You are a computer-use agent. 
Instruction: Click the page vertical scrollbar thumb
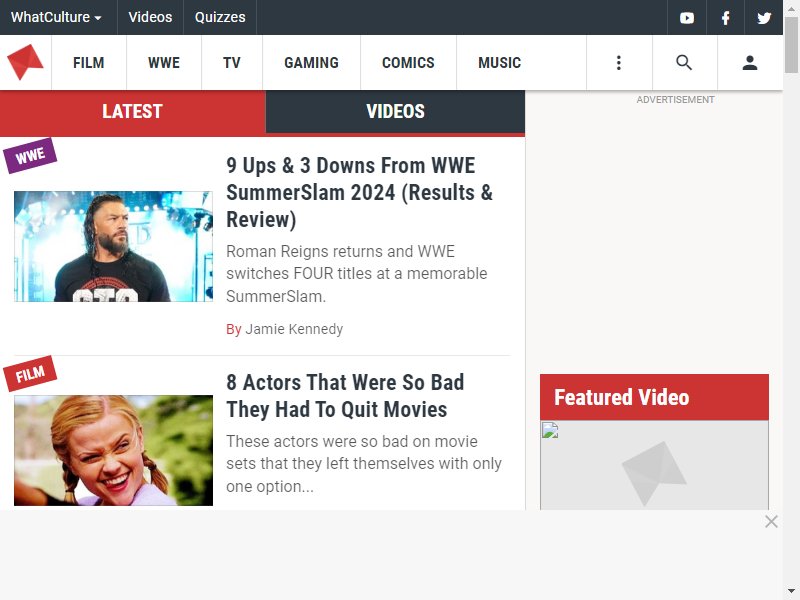pyautogui.click(x=791, y=45)
